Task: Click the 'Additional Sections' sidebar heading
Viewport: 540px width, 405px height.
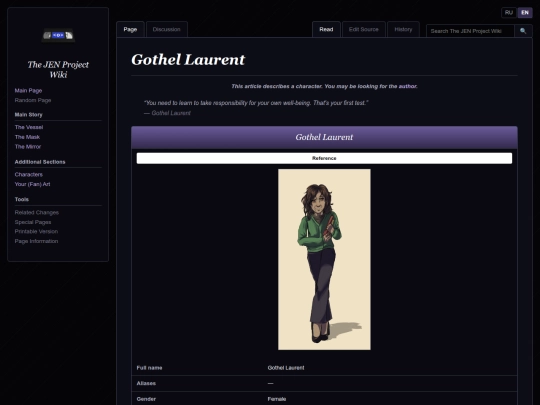Action: [x=40, y=162]
